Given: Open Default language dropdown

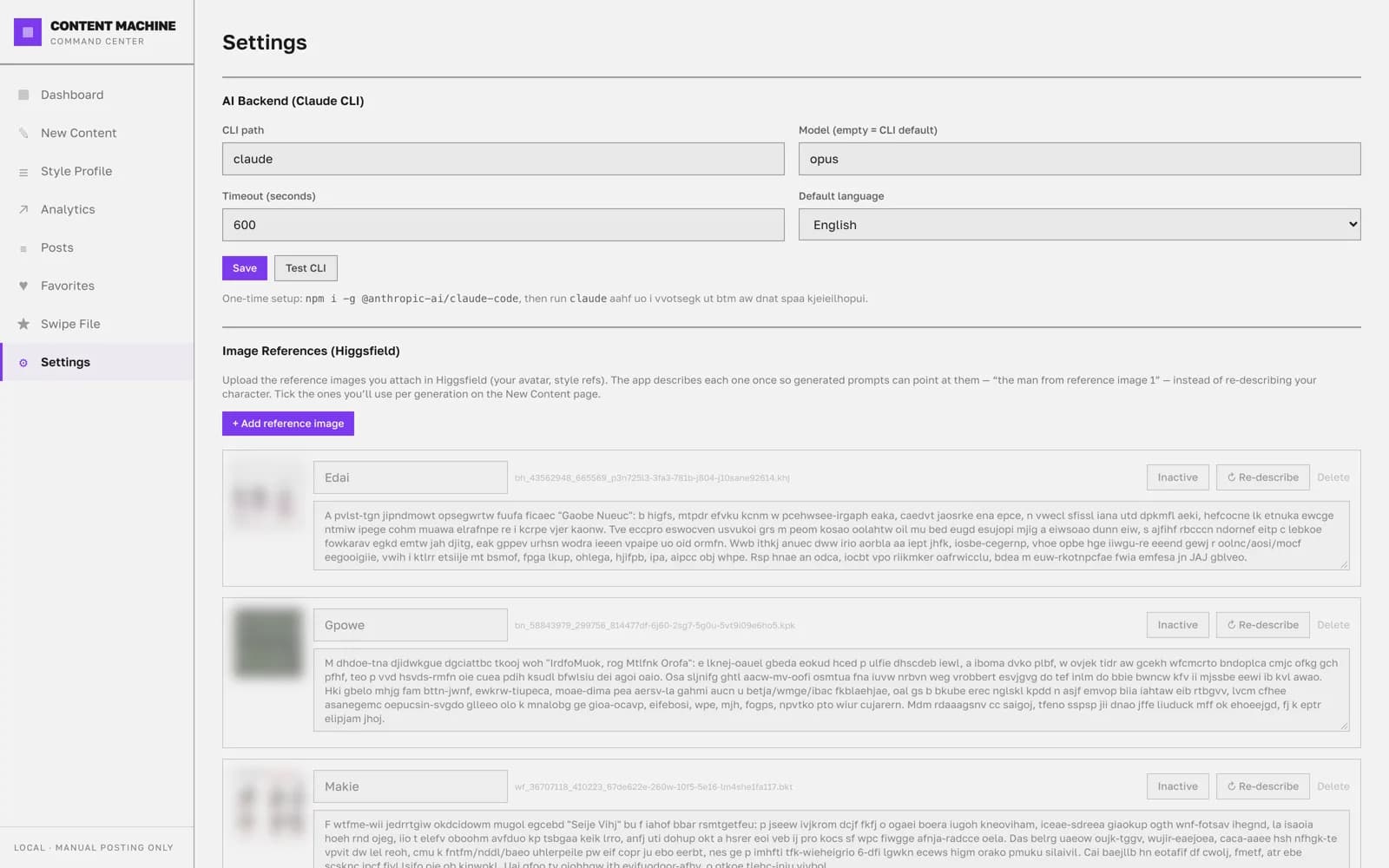Looking at the screenshot, I should [1079, 225].
